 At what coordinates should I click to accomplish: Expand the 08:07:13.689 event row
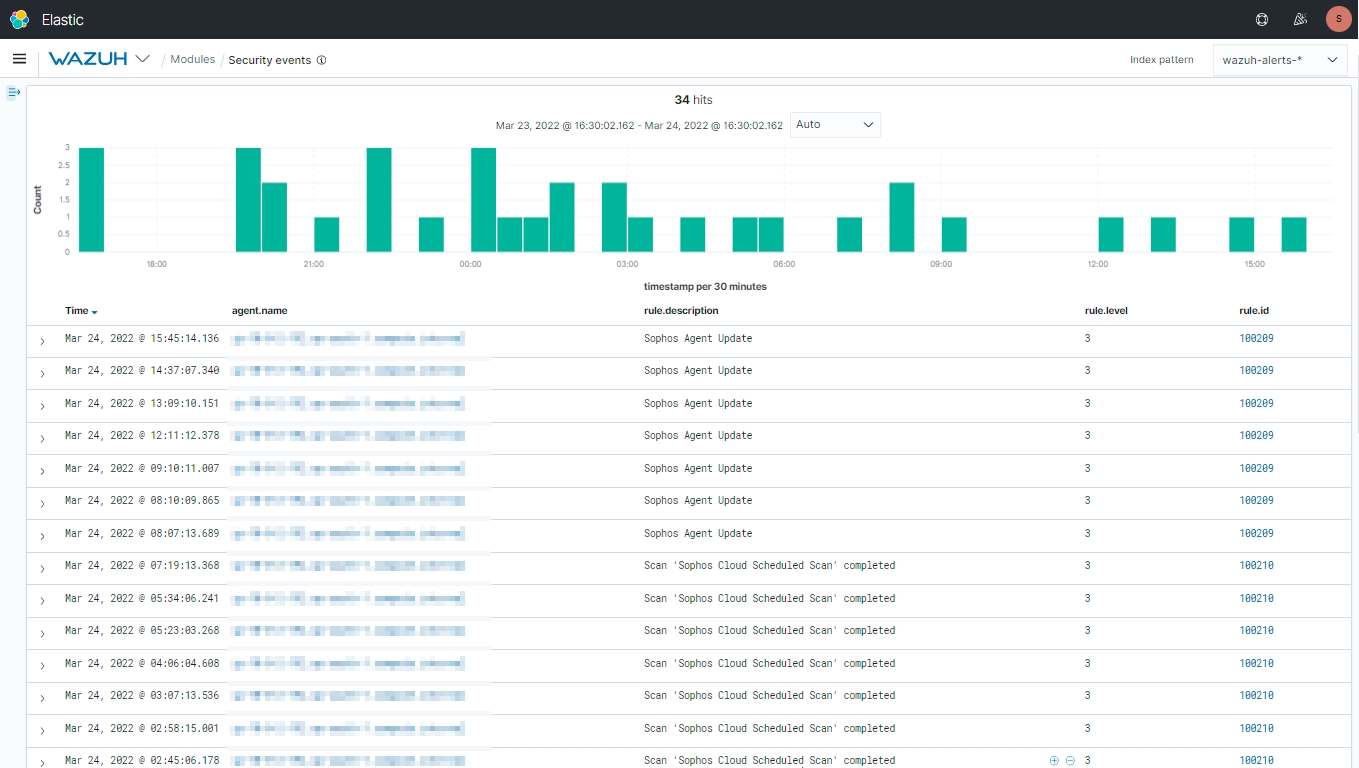(x=42, y=536)
